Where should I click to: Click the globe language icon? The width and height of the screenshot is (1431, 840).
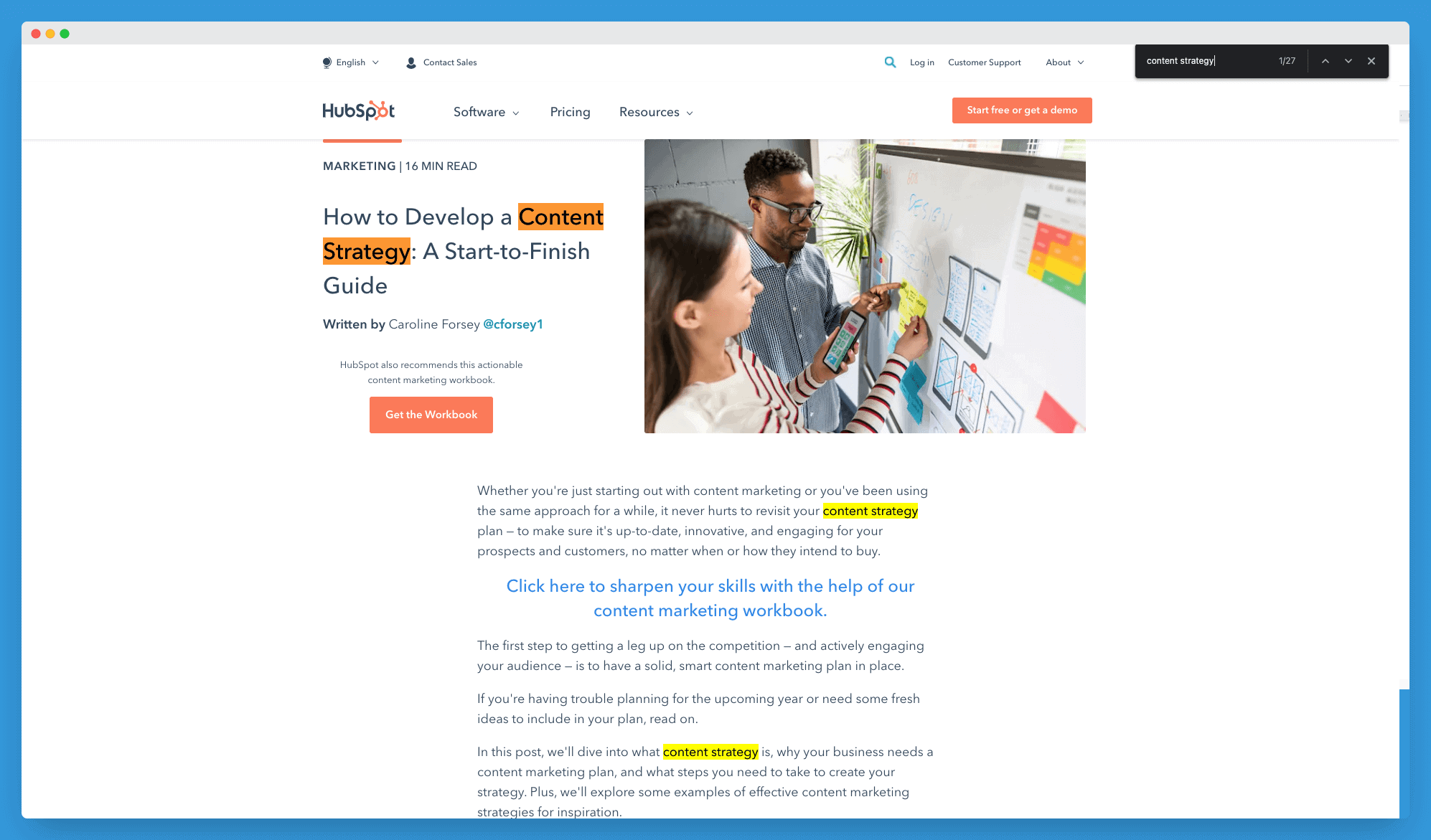pyautogui.click(x=327, y=62)
